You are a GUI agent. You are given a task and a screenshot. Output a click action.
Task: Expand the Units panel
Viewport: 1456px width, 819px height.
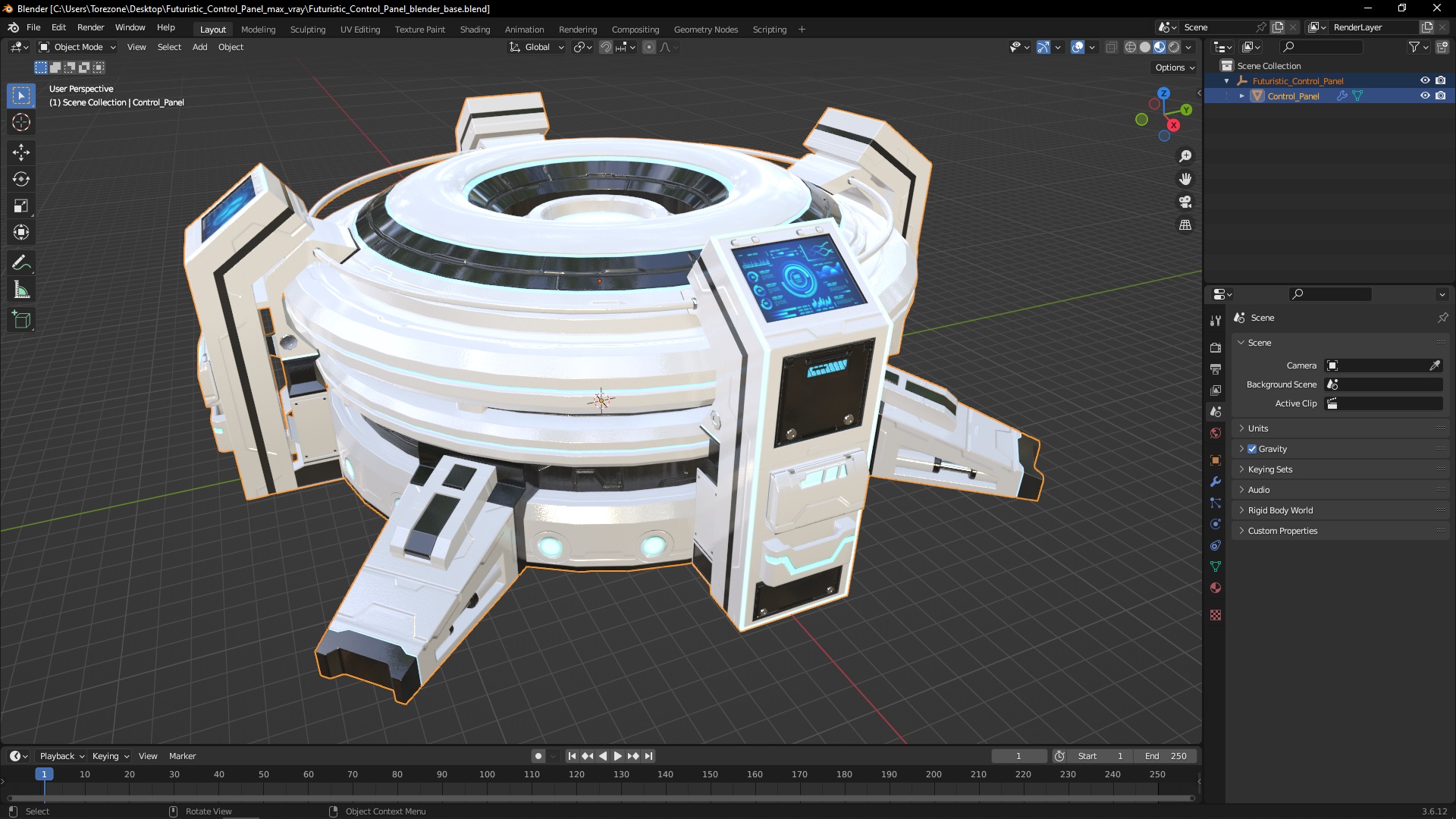pyautogui.click(x=1258, y=428)
